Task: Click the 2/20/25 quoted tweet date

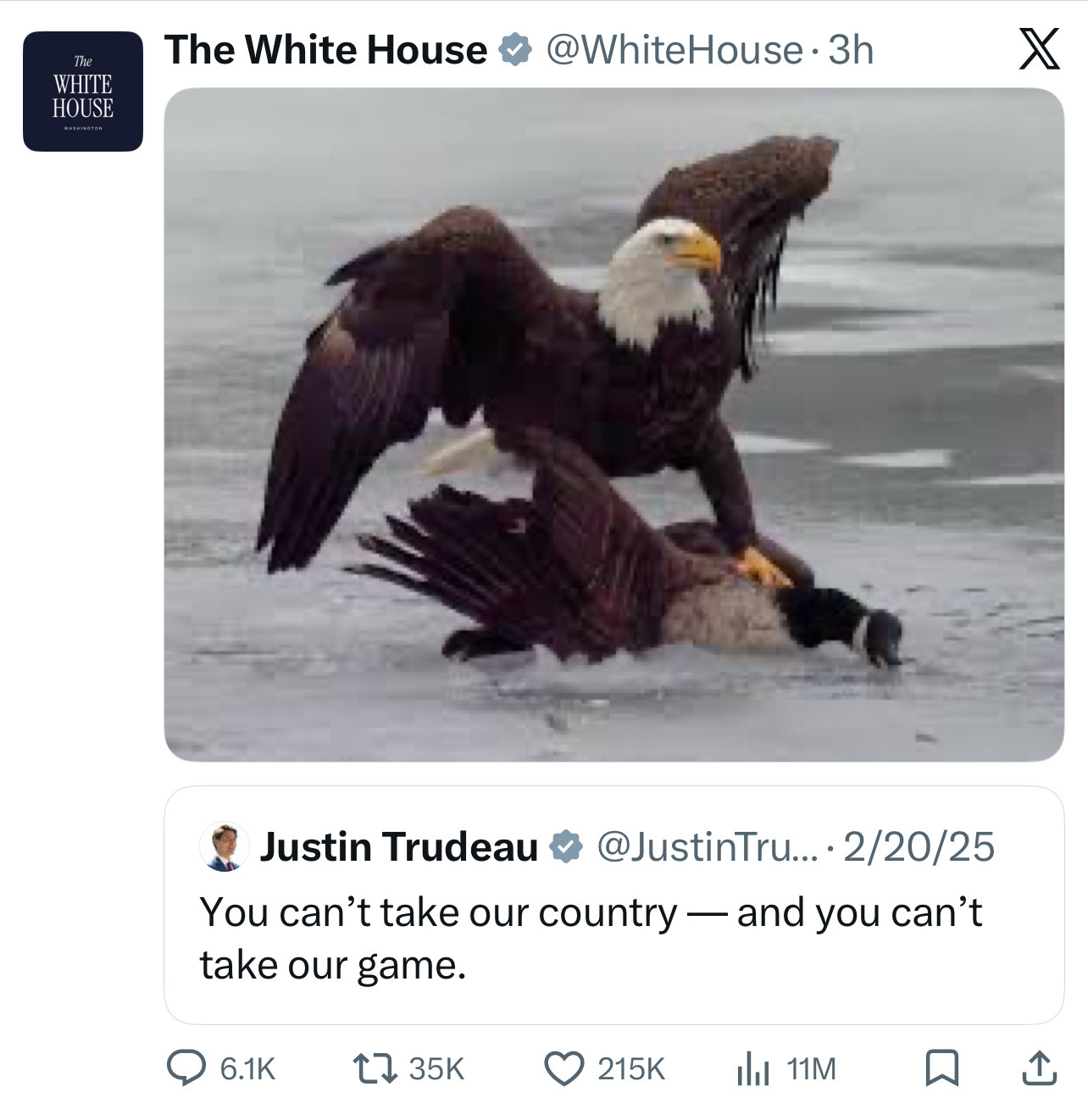Action: (x=919, y=846)
